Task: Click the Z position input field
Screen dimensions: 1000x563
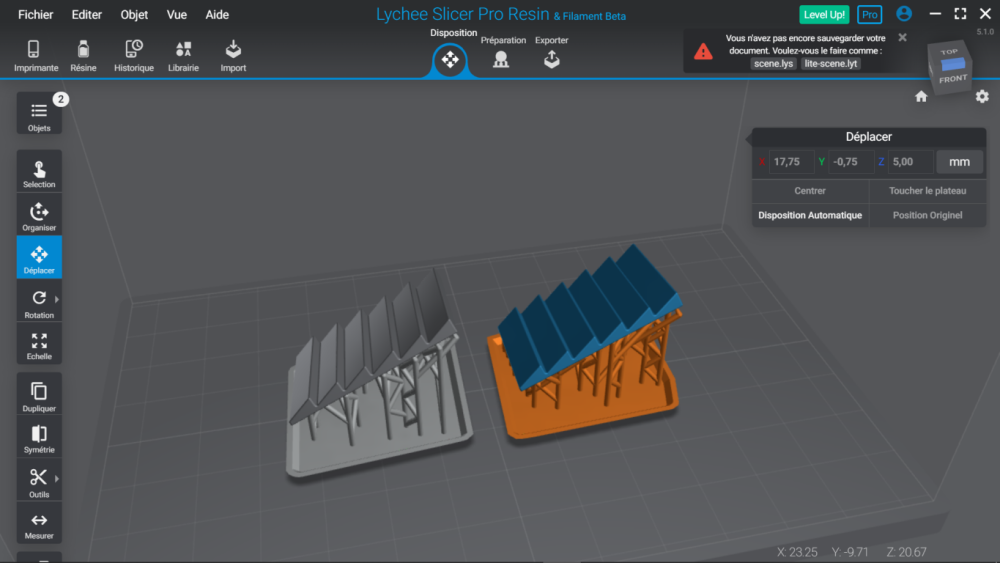Action: point(910,162)
